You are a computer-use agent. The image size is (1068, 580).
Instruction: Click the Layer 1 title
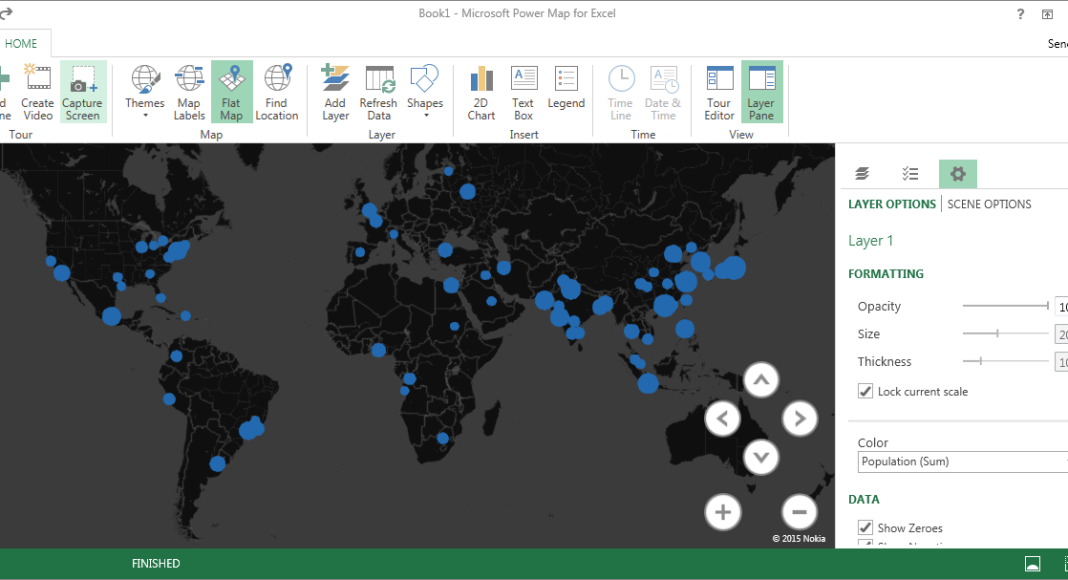coord(870,241)
